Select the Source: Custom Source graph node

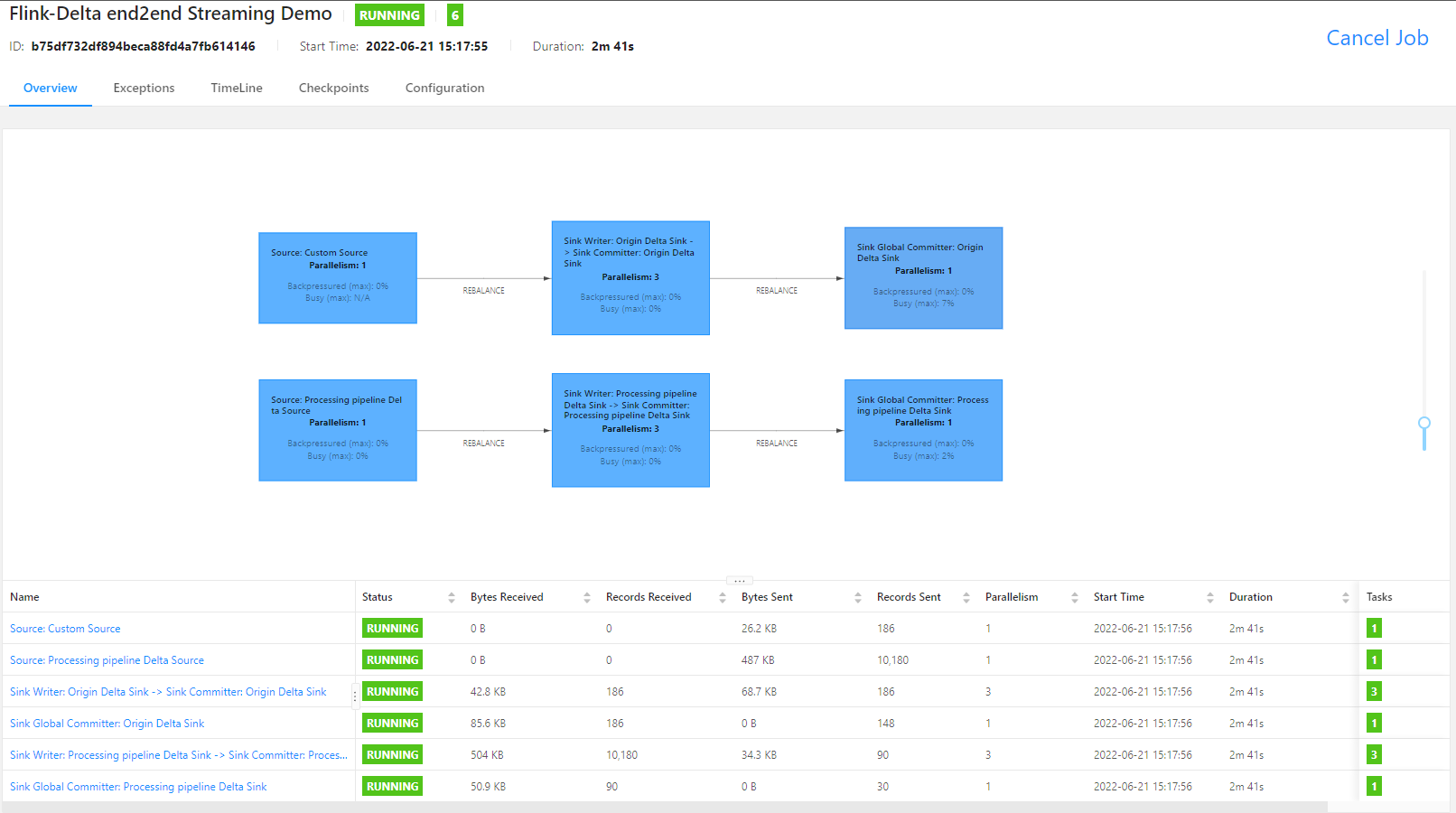point(338,278)
